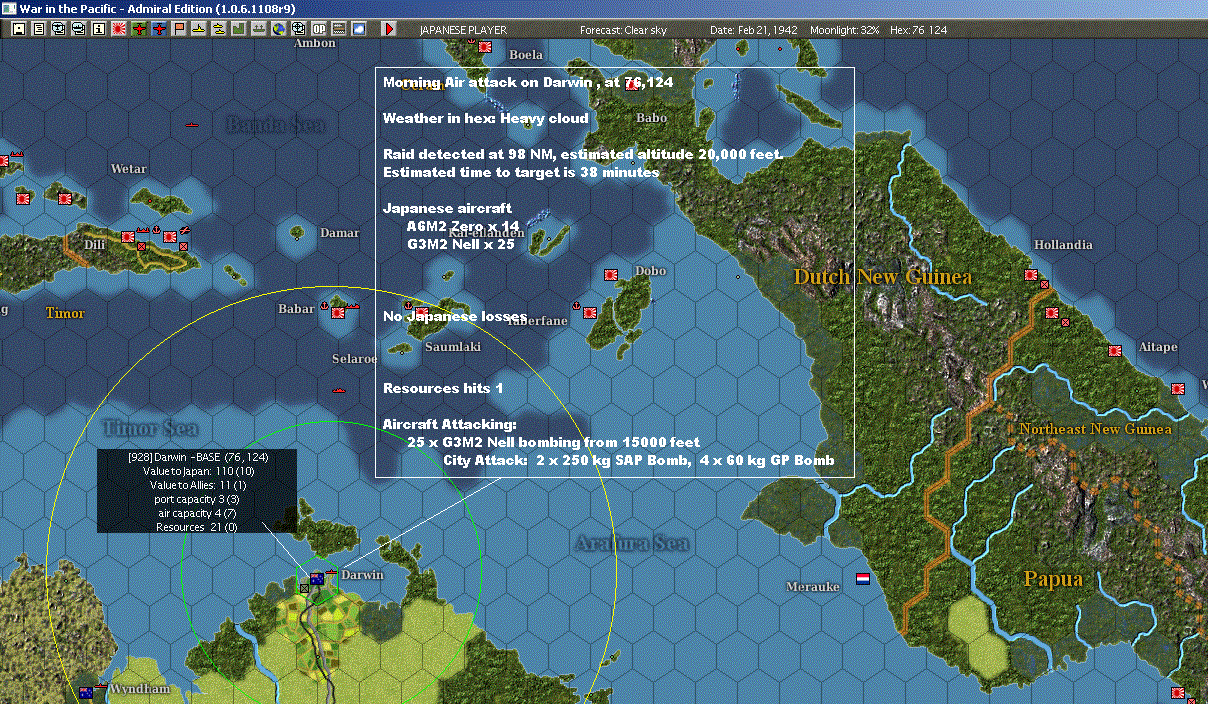
Task: Click the Saumlaki island label
Action: 453,347
